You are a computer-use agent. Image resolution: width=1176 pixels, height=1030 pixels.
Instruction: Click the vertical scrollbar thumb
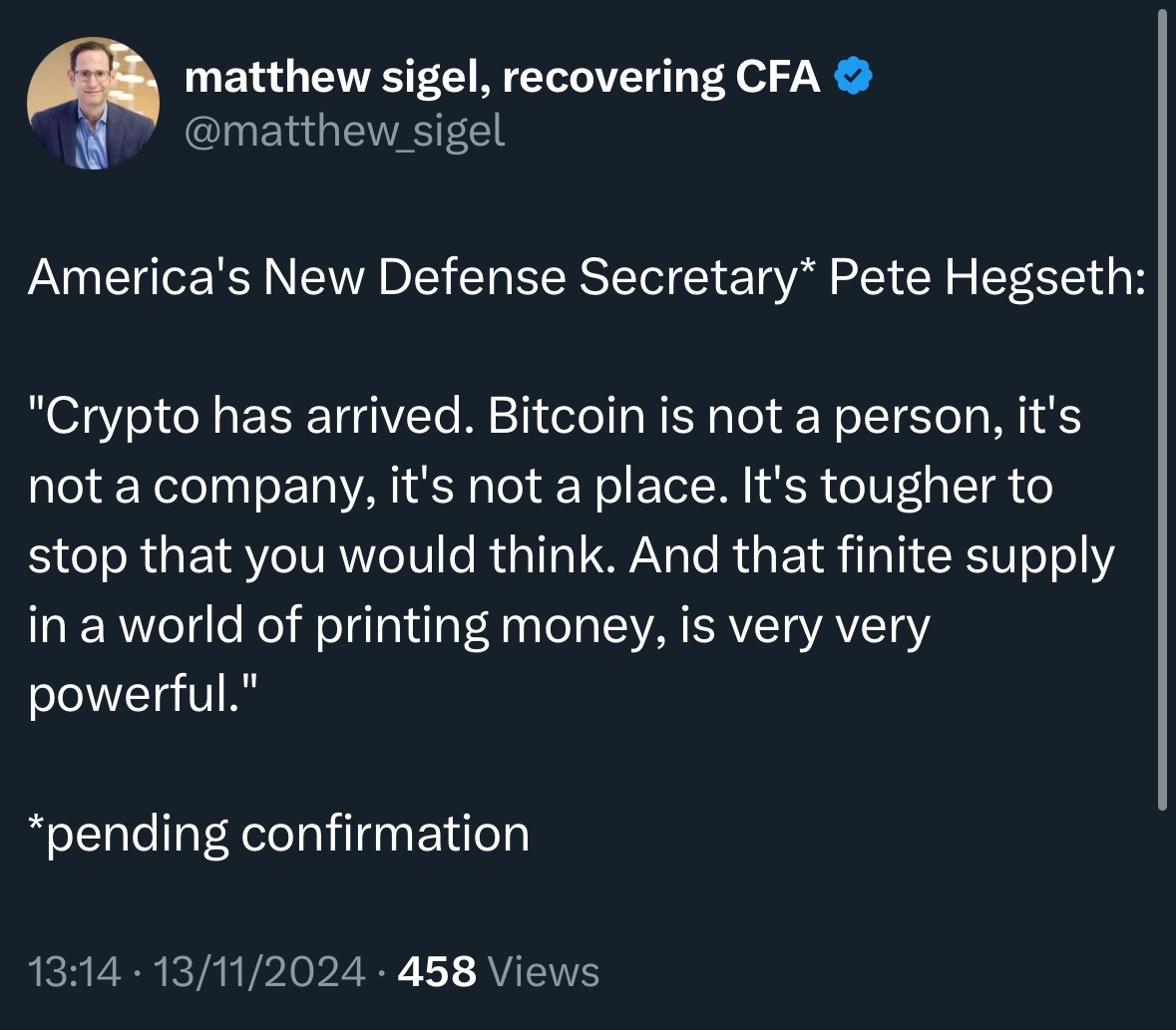1161,409
